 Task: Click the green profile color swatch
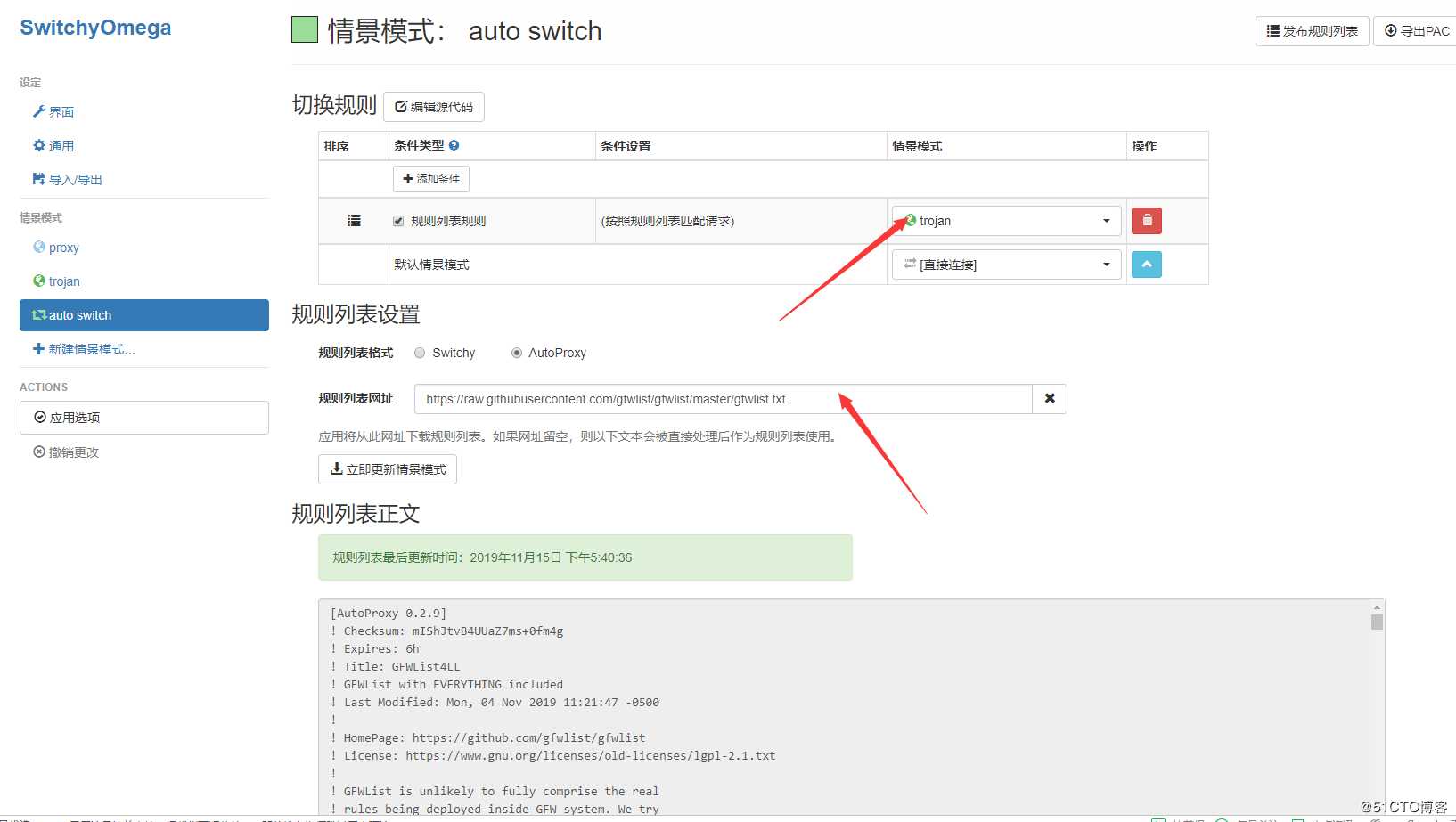click(x=305, y=29)
